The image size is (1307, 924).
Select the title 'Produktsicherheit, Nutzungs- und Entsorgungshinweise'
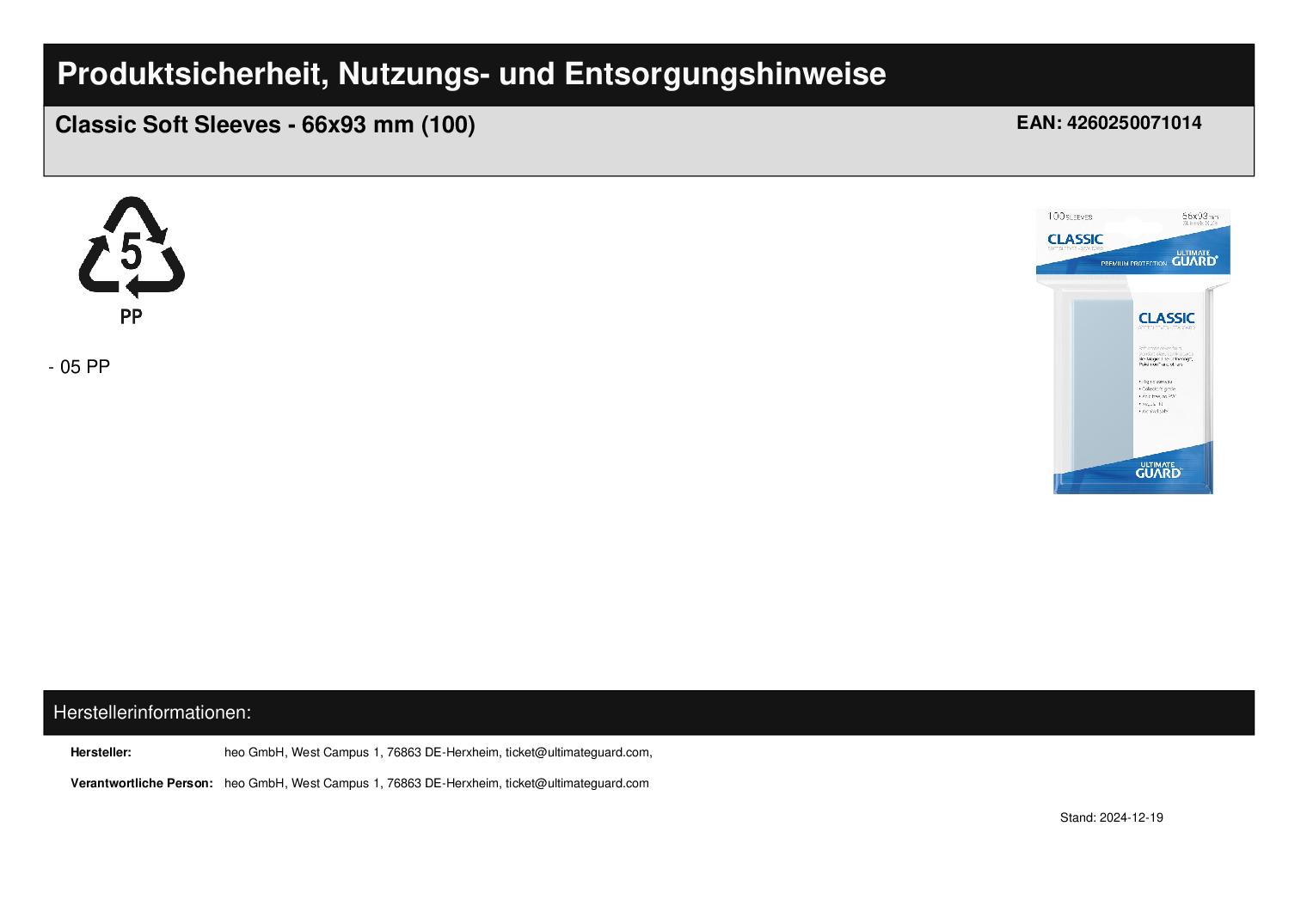point(471,74)
